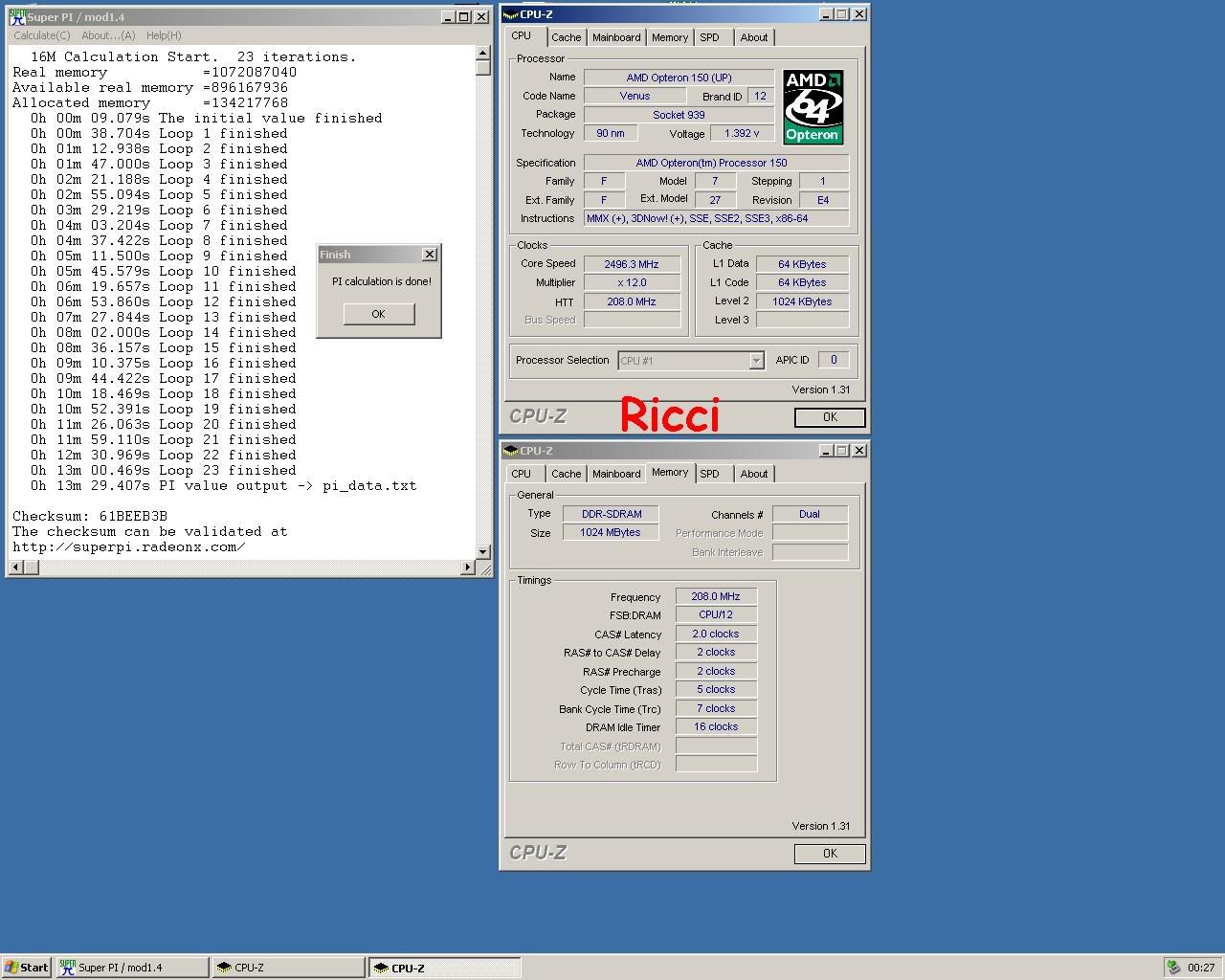This screenshot has width=1225, height=980.
Task: Click the AMD64 Opteron logo
Action: (813, 106)
